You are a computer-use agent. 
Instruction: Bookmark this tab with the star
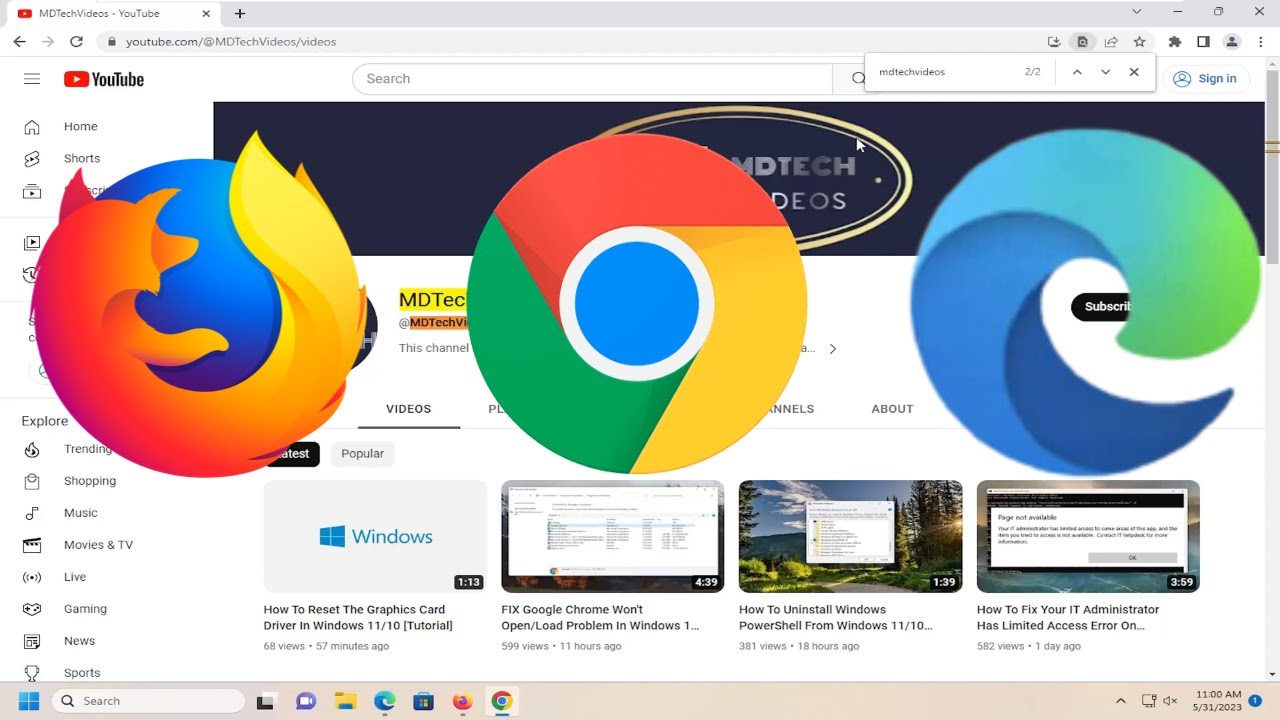[x=1139, y=42]
